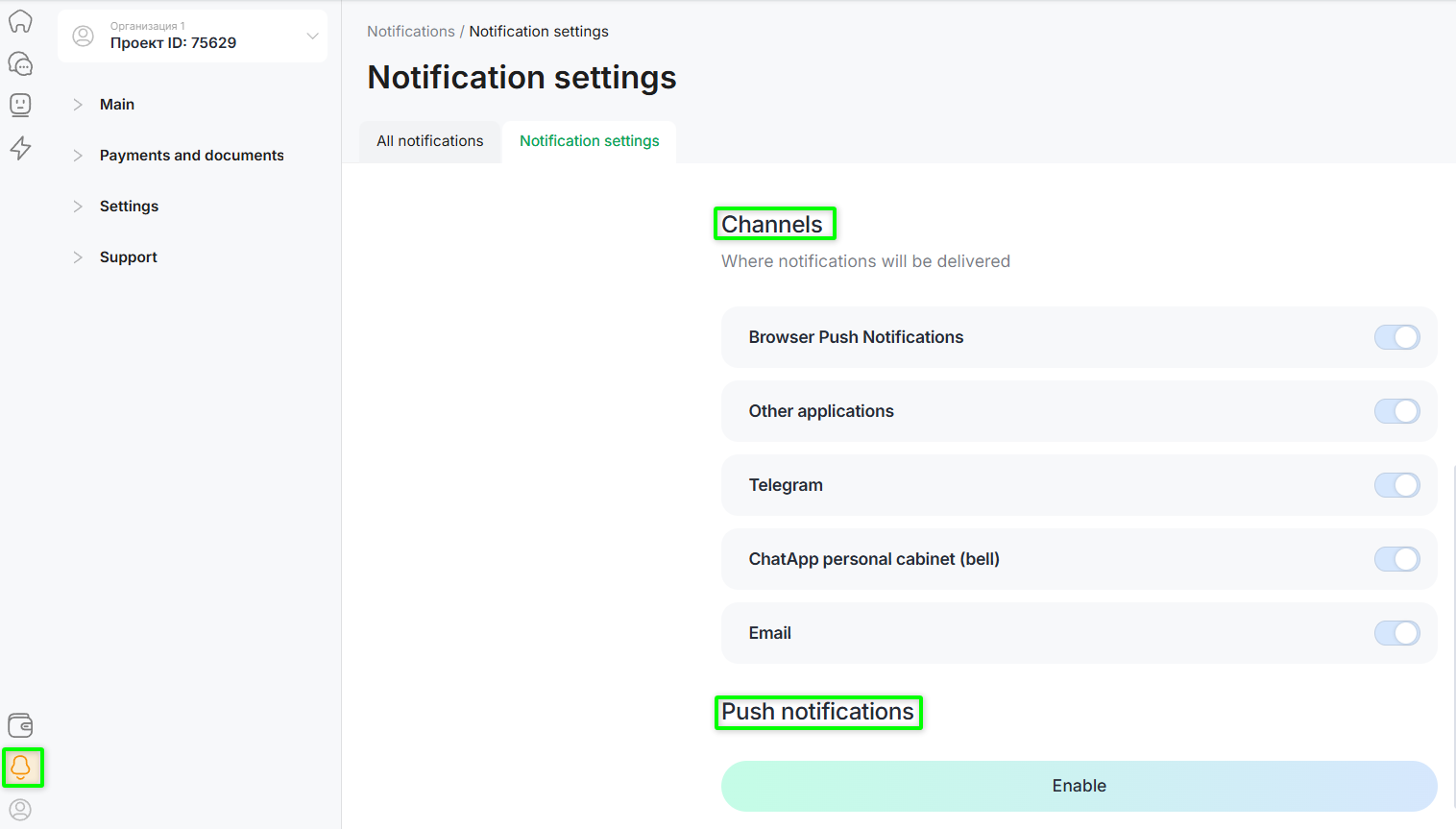This screenshot has width=1456, height=829.
Task: Switch to the All notifications tab
Action: tap(429, 141)
